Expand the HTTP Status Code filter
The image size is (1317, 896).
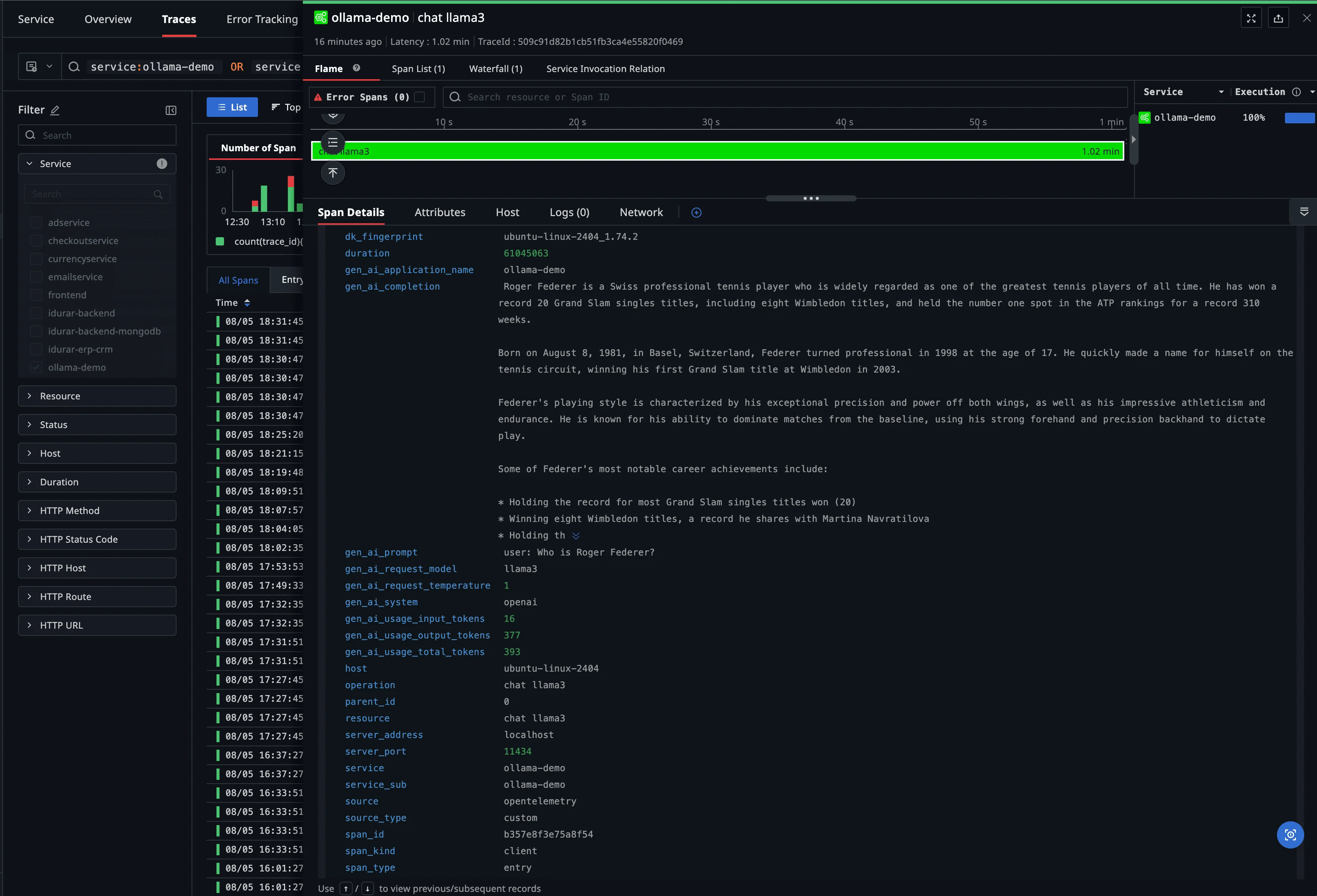[x=97, y=540]
